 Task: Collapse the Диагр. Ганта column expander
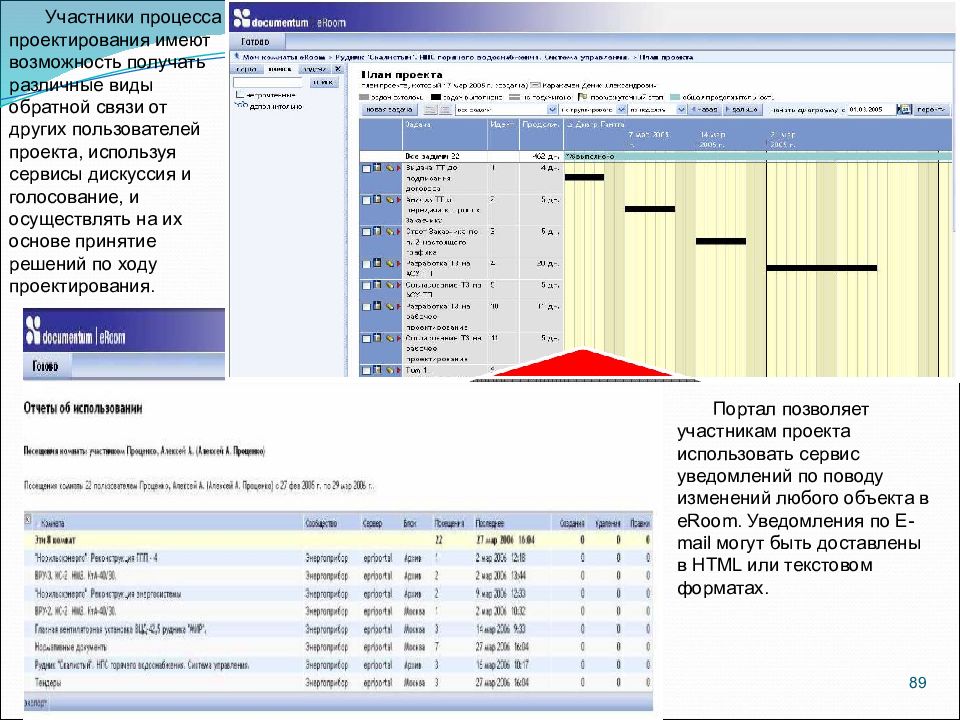[569, 124]
